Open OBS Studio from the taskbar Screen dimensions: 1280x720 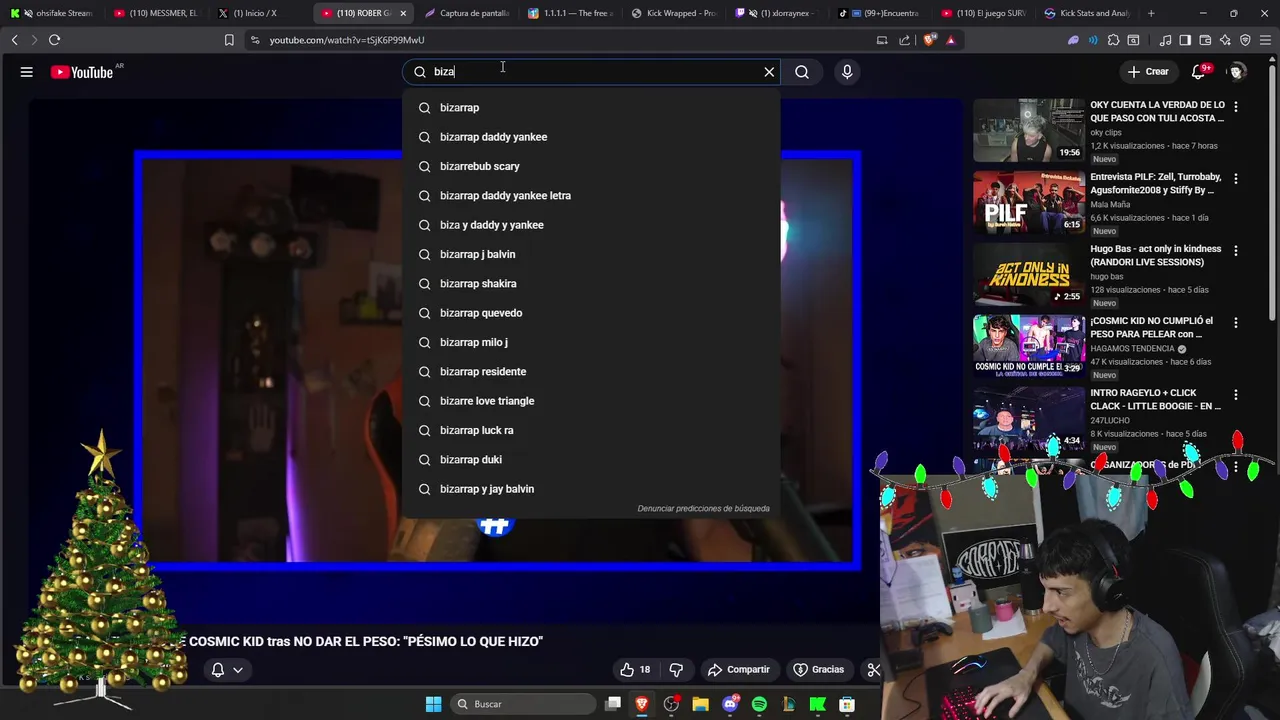[671, 704]
